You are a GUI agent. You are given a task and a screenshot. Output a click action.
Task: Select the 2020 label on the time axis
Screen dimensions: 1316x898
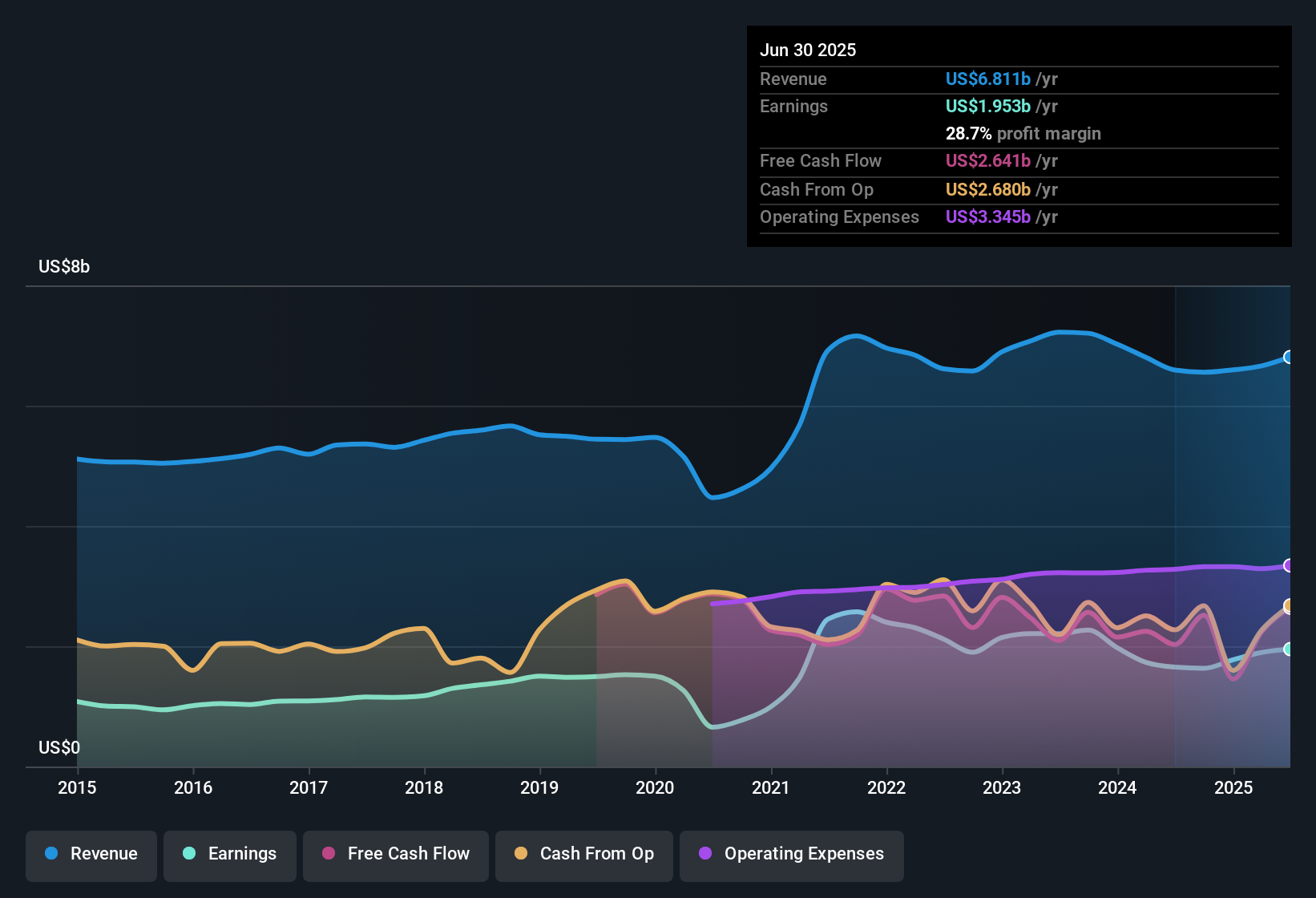pos(655,787)
